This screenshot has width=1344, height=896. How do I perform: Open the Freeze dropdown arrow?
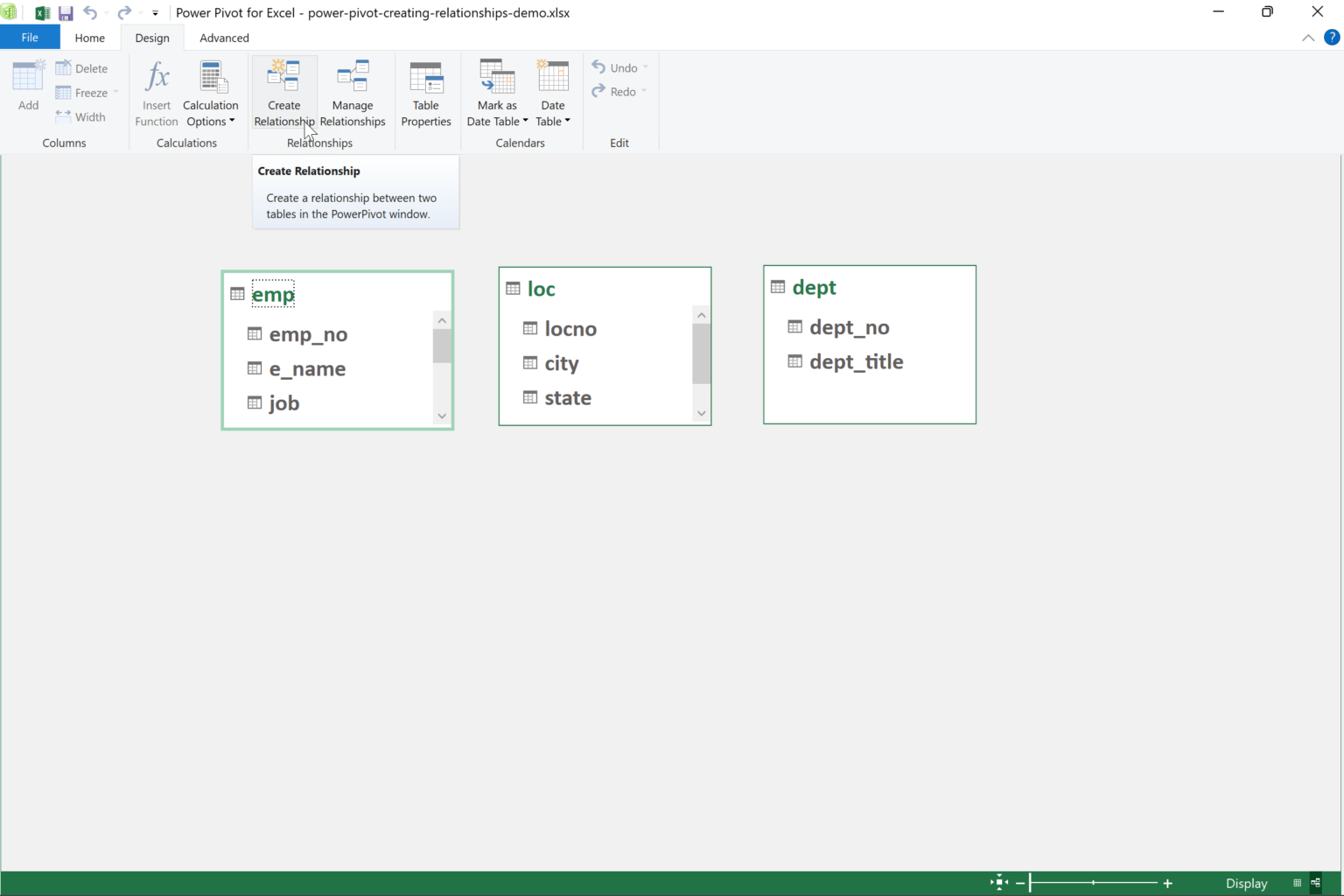pyautogui.click(x=115, y=92)
